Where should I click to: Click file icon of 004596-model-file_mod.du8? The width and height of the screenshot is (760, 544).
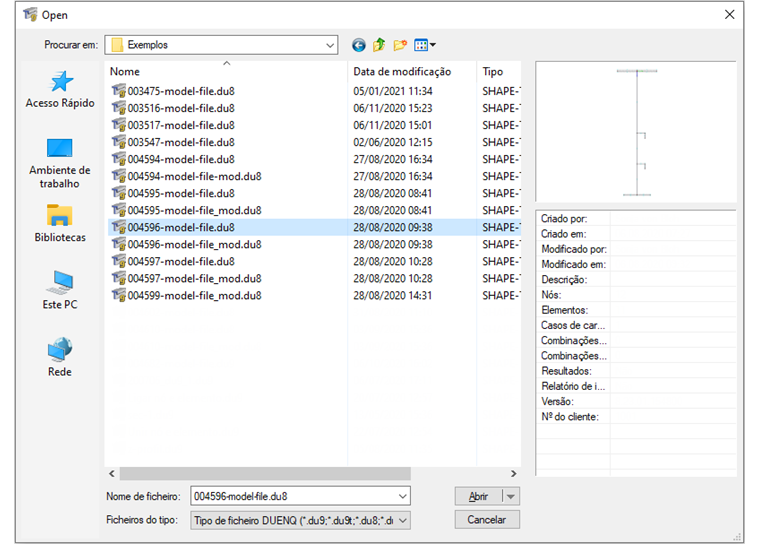(119, 244)
